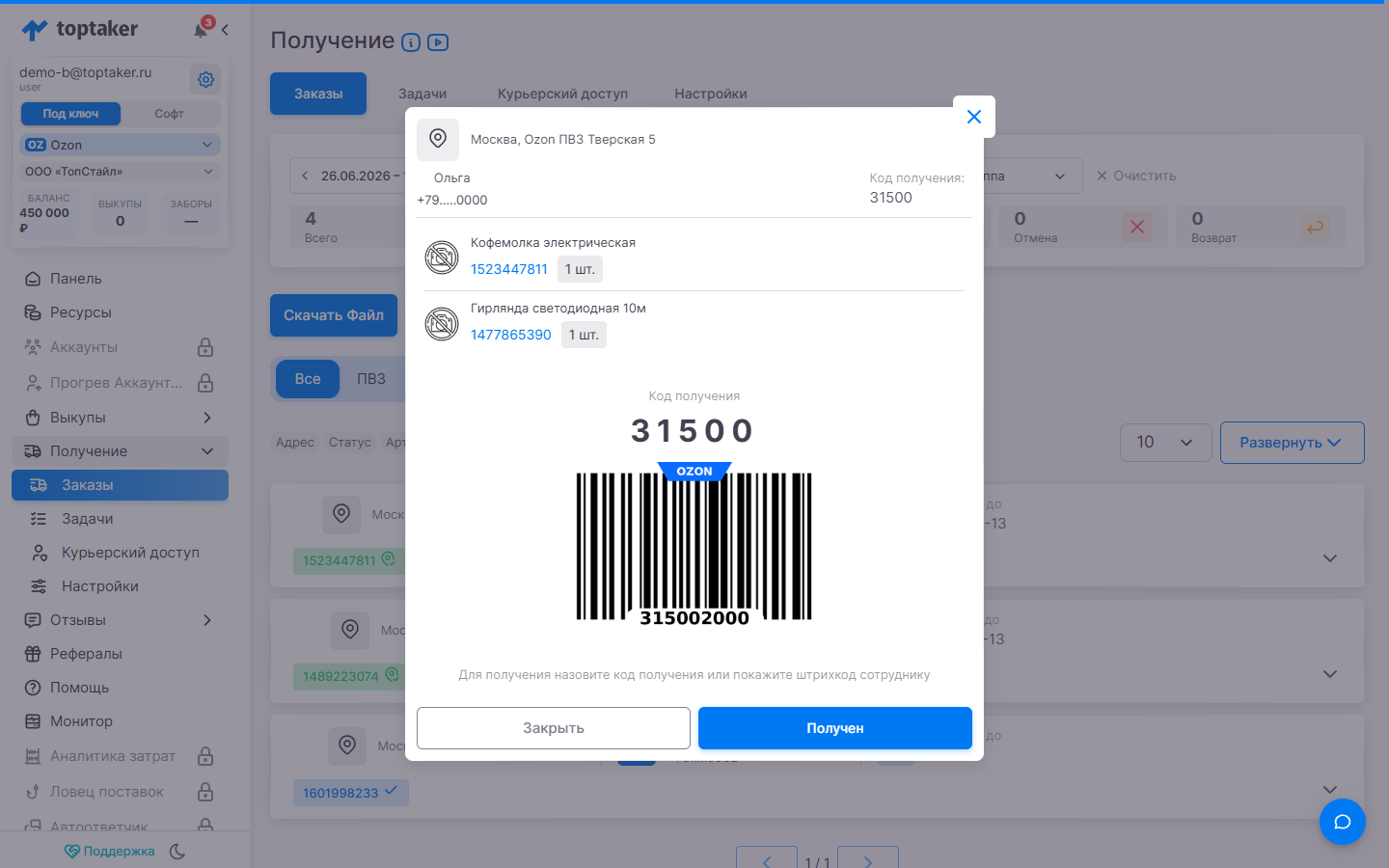Image resolution: width=1389 pixels, height=868 pixels.
Task: Click the live chat bubble icon
Action: (x=1342, y=822)
